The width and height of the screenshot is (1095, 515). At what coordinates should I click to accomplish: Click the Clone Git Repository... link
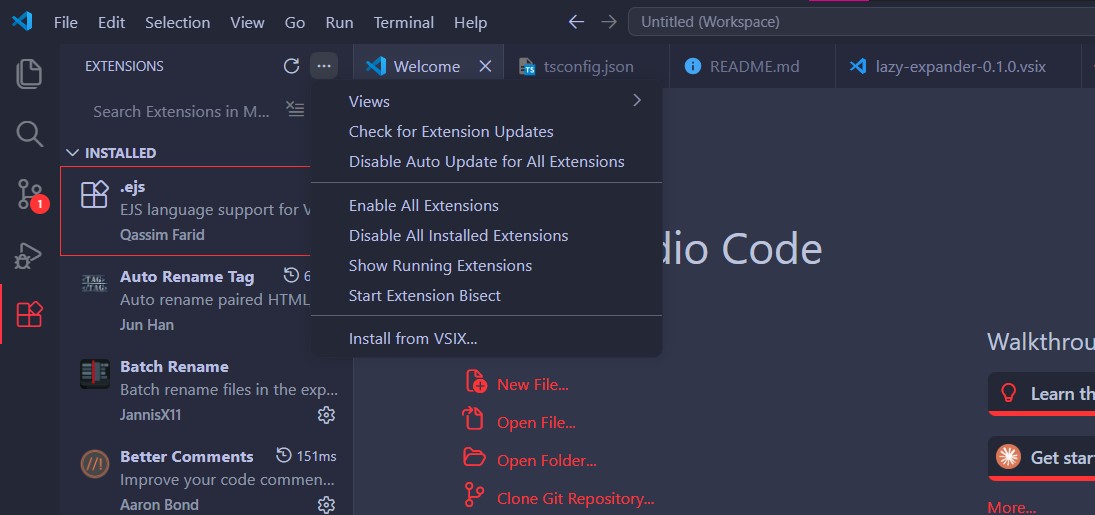pos(575,499)
